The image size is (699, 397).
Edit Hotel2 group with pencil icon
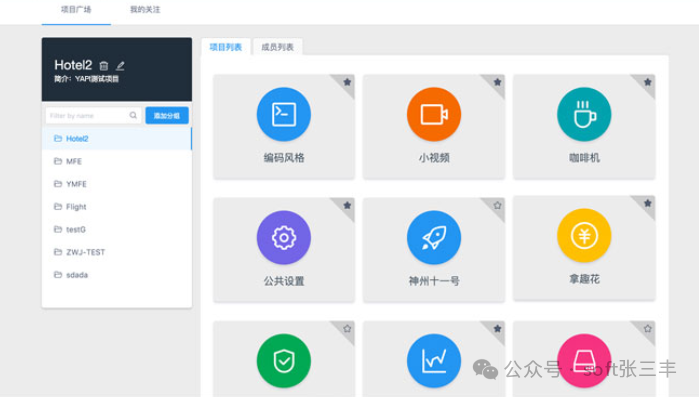(x=120, y=66)
